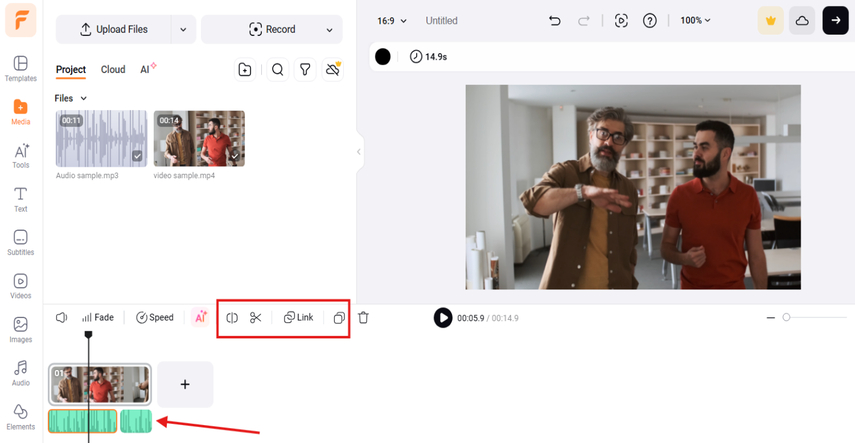855x443 pixels.
Task: Select the video sample.mp4 thumbnail
Action: tap(199, 139)
